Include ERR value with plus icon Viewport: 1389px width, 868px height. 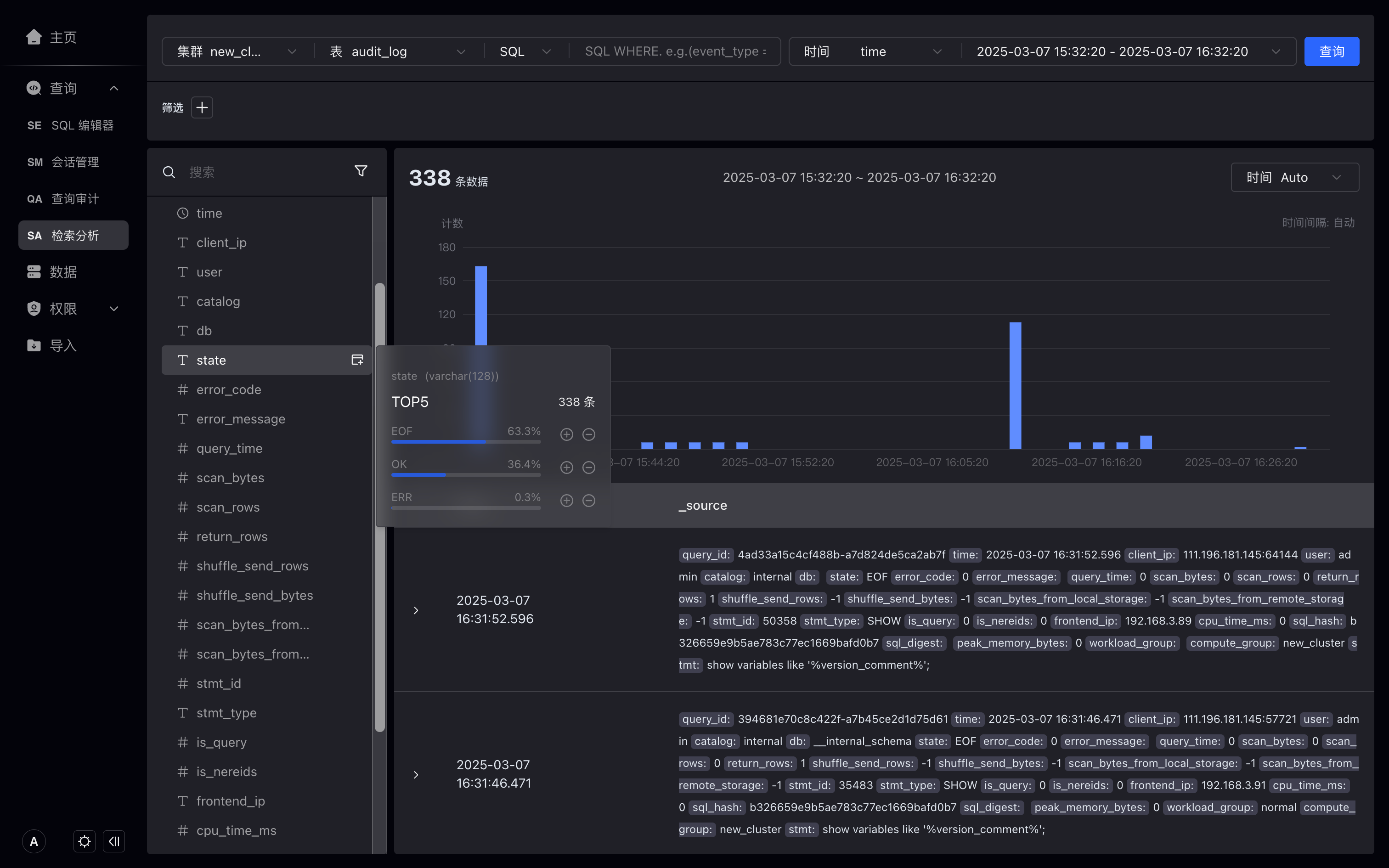(x=566, y=501)
